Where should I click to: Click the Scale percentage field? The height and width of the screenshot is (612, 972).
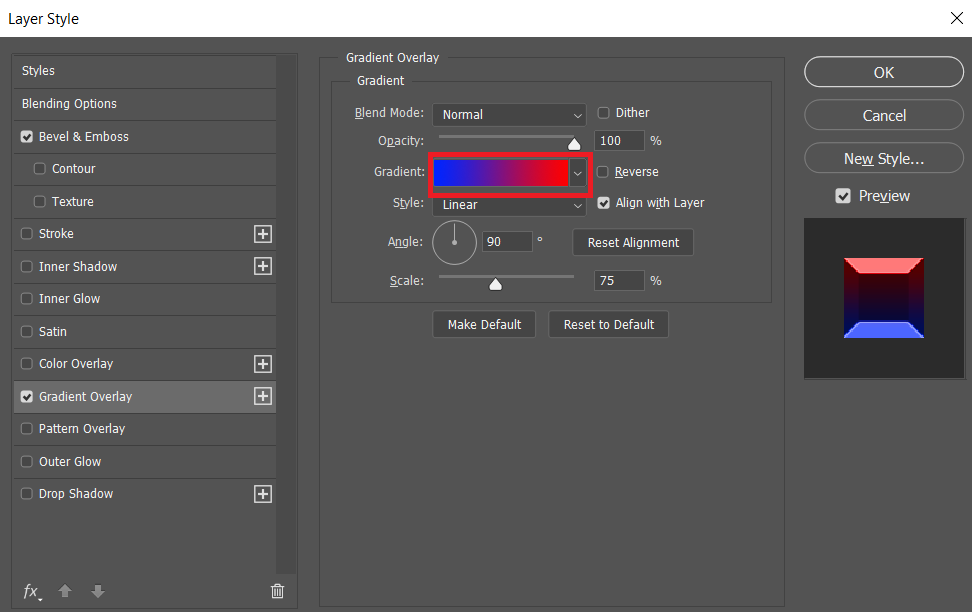[x=619, y=281]
